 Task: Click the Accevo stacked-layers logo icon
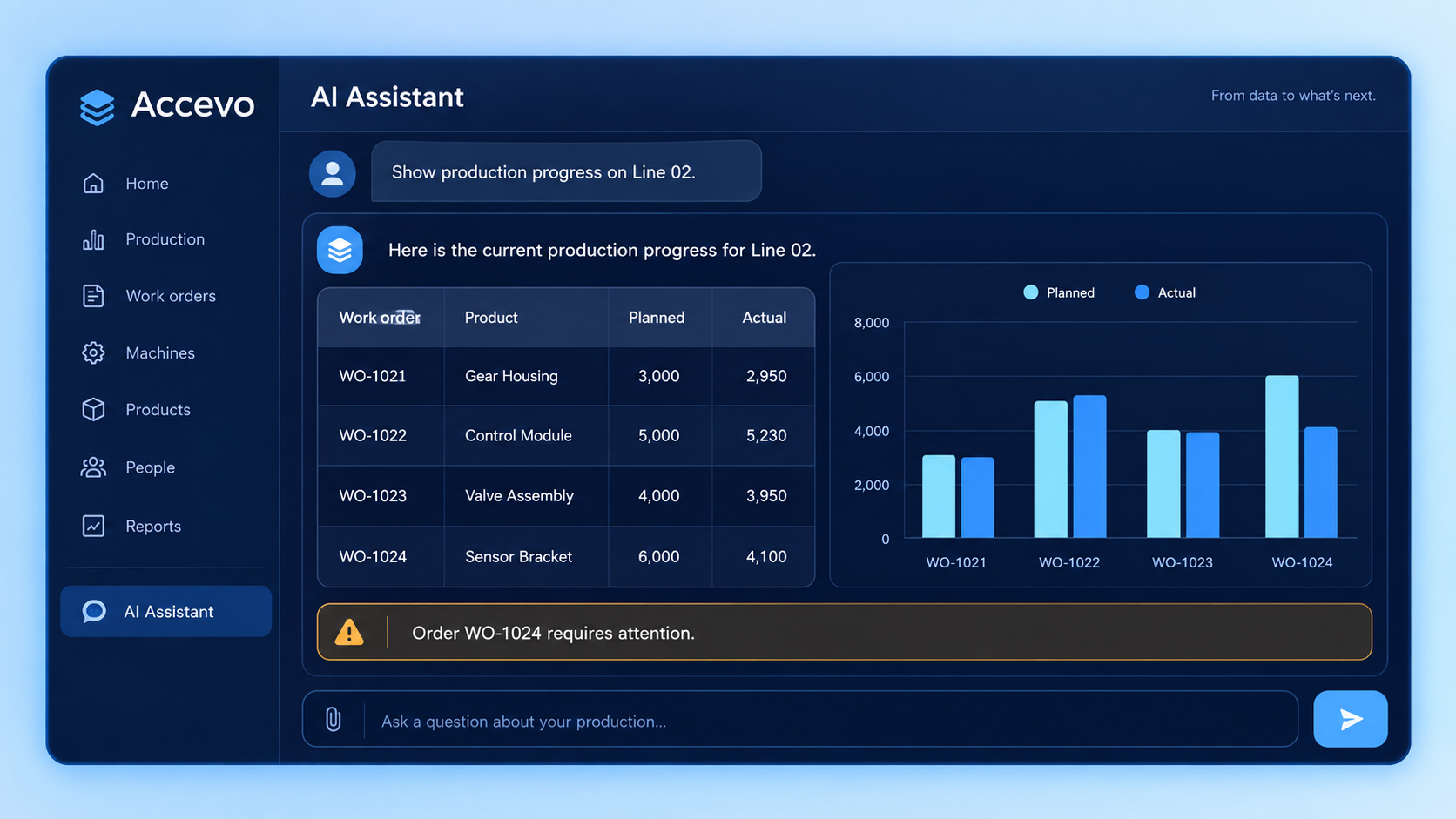coord(97,107)
